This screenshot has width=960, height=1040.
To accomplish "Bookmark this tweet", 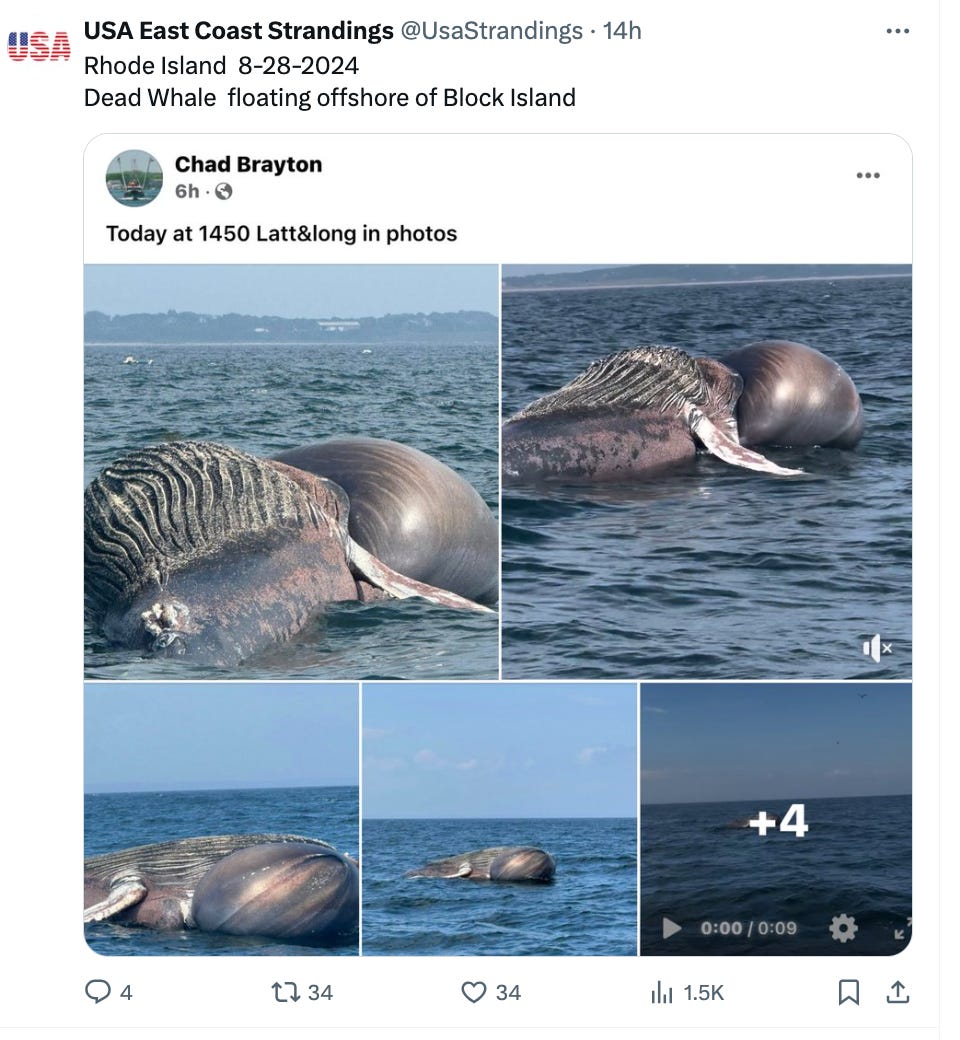I will coord(849,992).
